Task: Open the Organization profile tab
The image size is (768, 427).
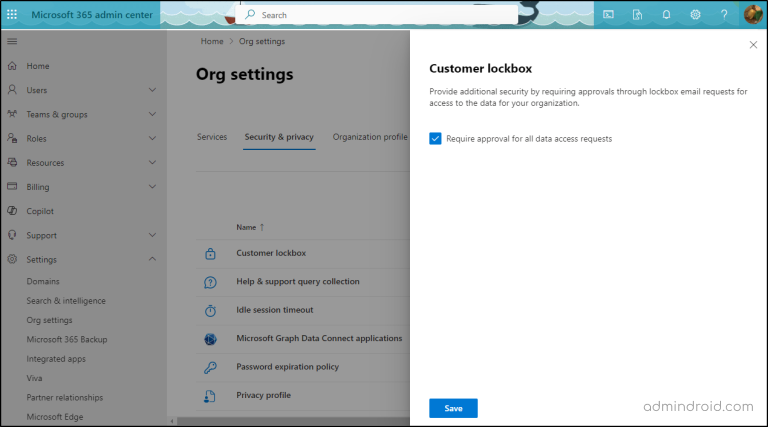Action: 370,137
